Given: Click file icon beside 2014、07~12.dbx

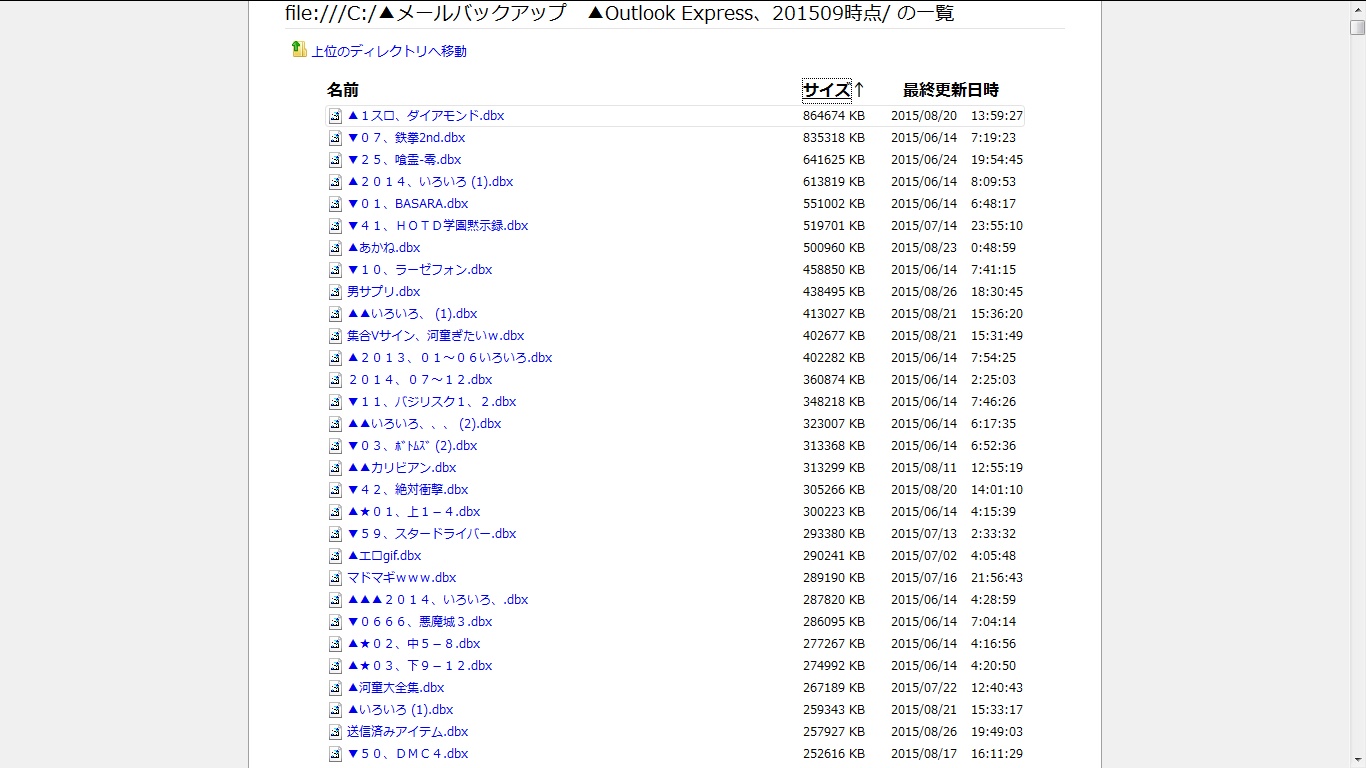Looking at the screenshot, I should tap(336, 380).
